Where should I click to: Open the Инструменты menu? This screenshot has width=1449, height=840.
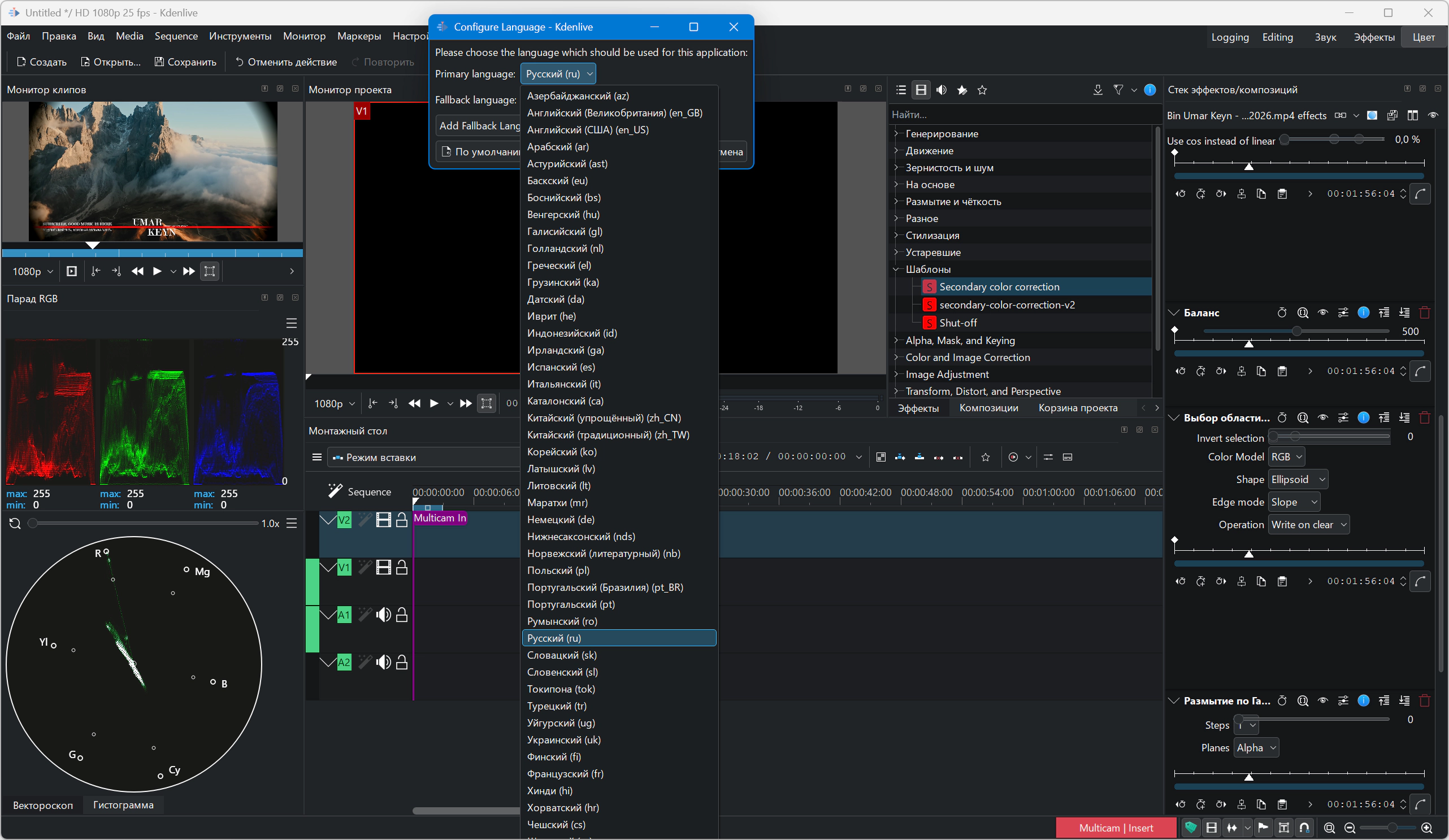240,36
